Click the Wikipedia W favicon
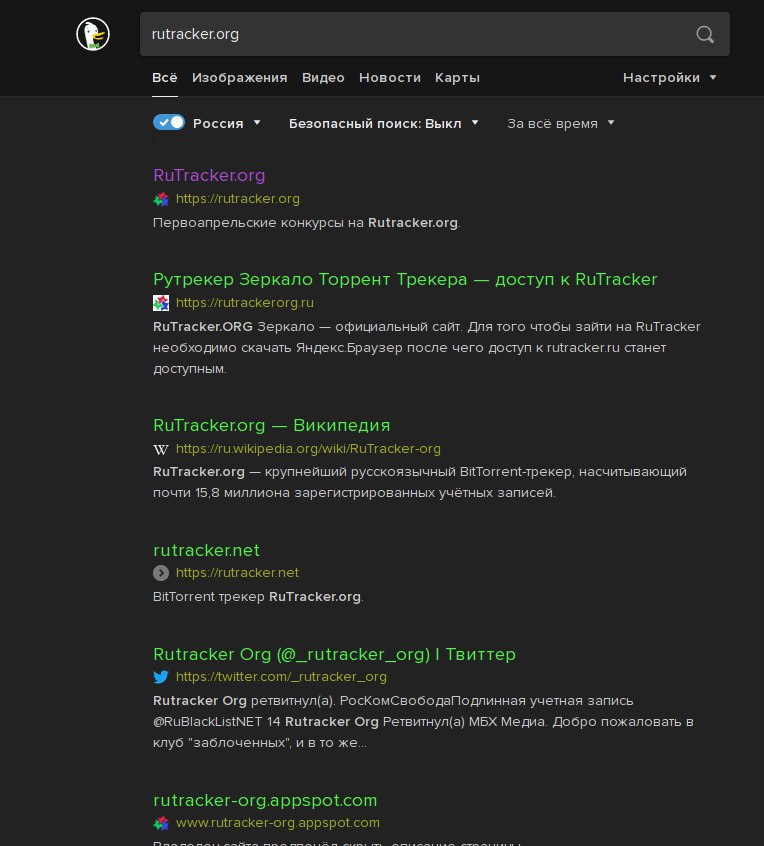 pos(161,449)
